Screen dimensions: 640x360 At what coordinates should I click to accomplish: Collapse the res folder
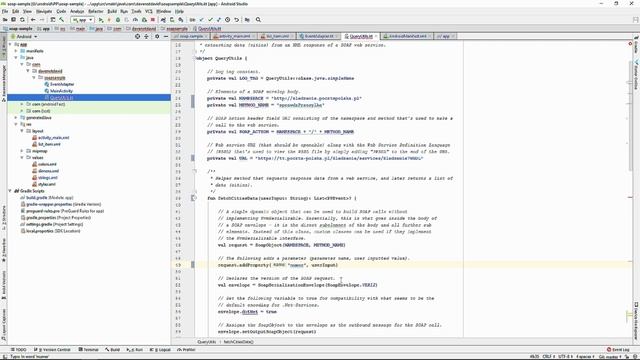16,124
